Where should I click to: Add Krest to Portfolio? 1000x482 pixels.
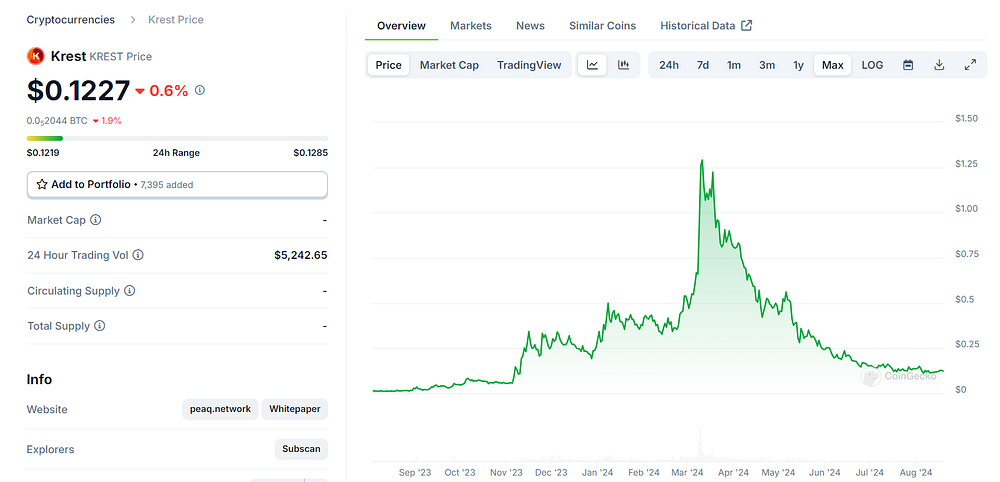177,184
